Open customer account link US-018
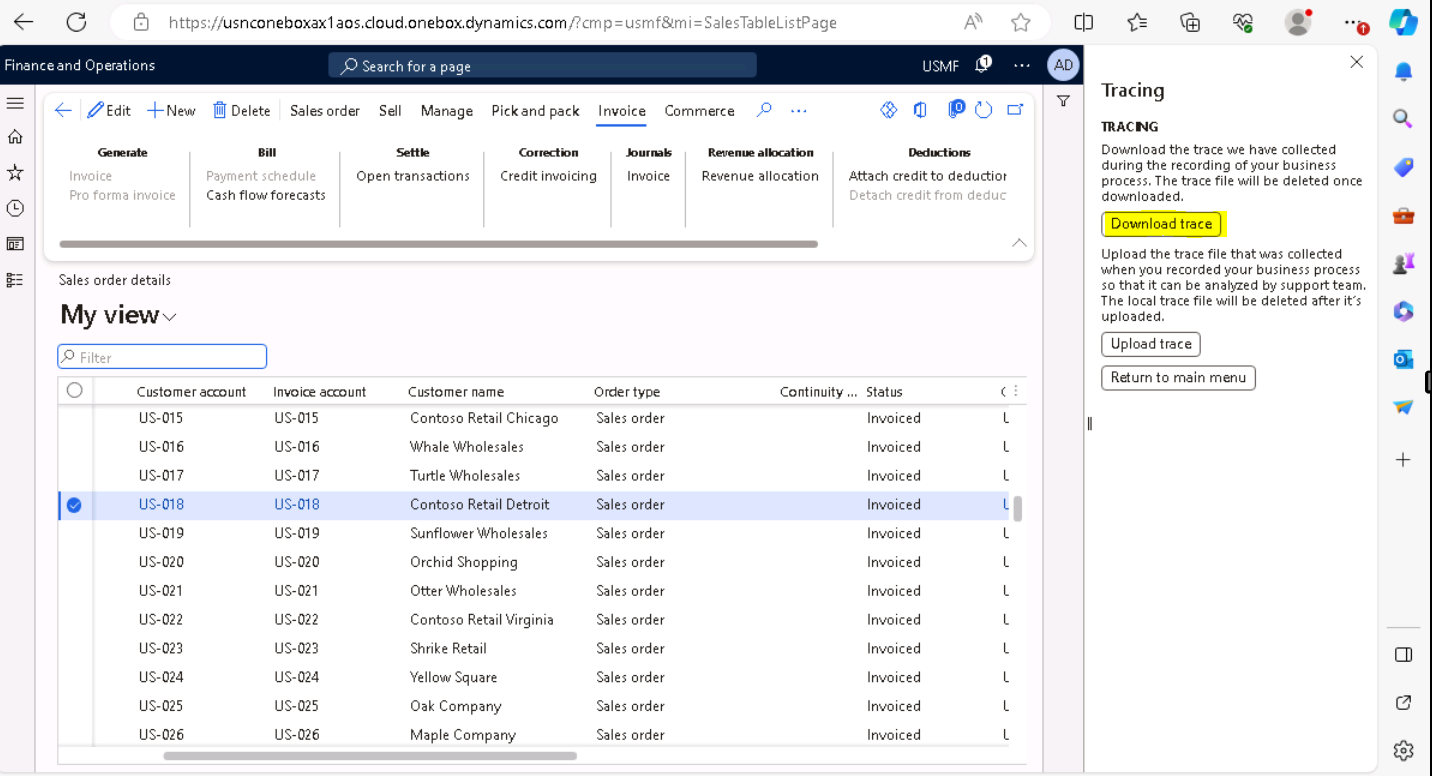 click(x=161, y=505)
